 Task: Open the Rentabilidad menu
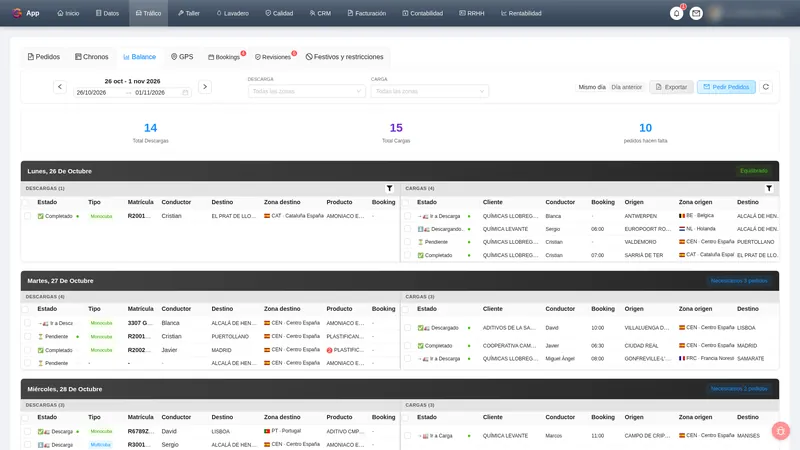click(521, 13)
